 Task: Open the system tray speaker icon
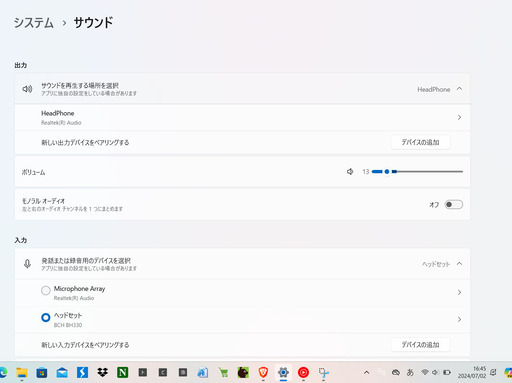[435, 372]
